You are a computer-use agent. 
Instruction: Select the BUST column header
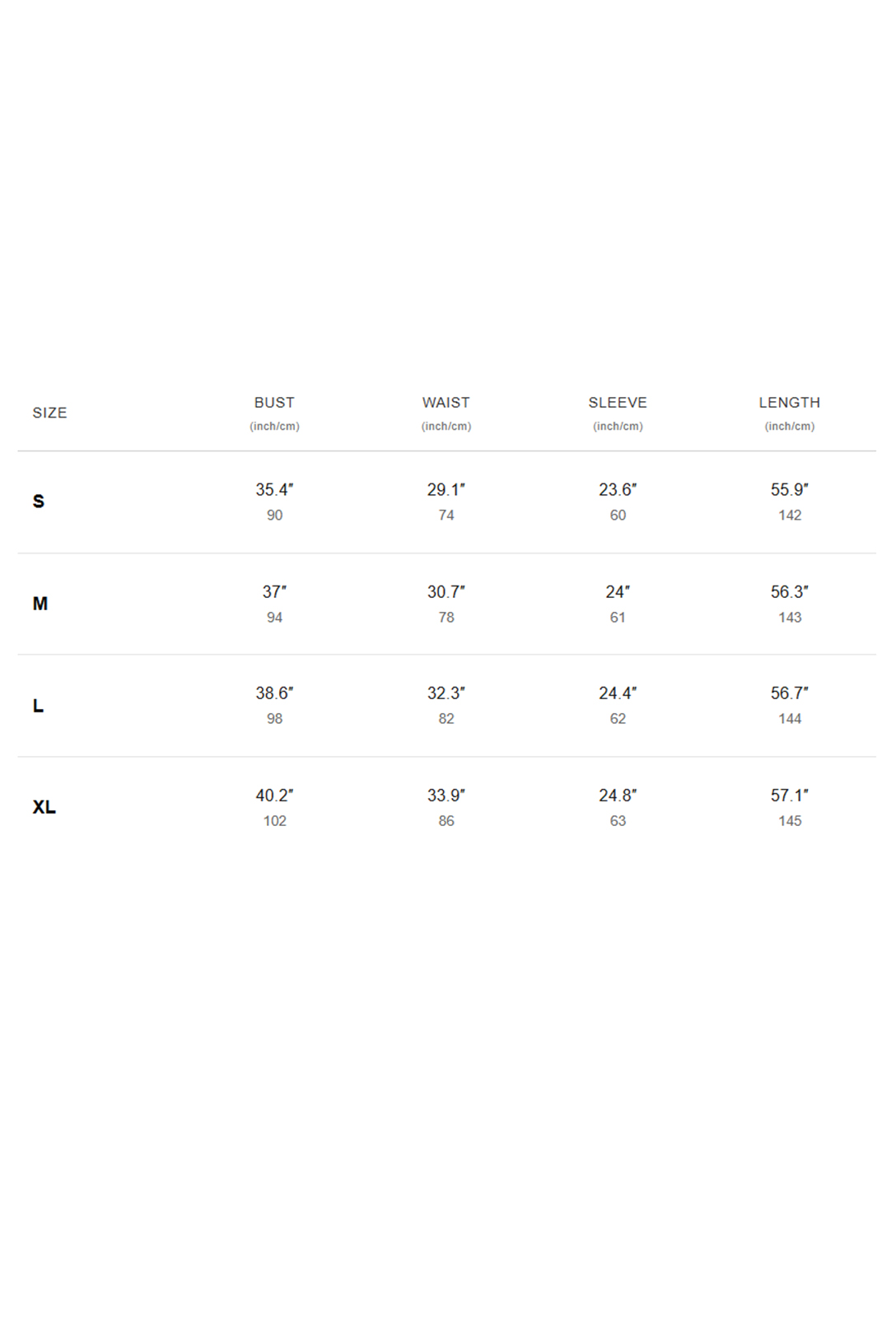[274, 403]
